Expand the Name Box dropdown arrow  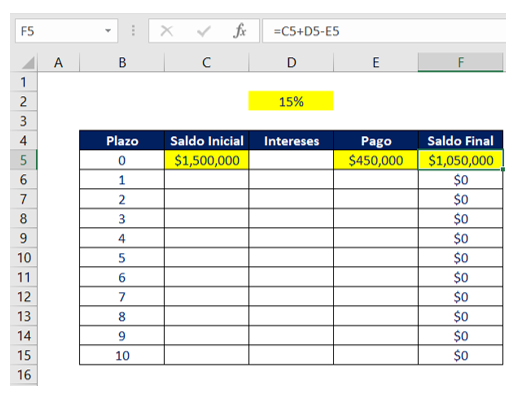[108, 31]
